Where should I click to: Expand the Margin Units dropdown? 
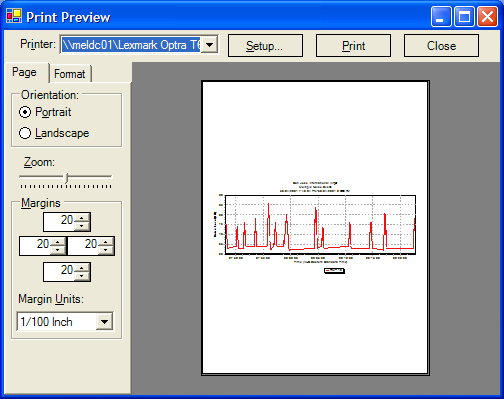tap(104, 322)
